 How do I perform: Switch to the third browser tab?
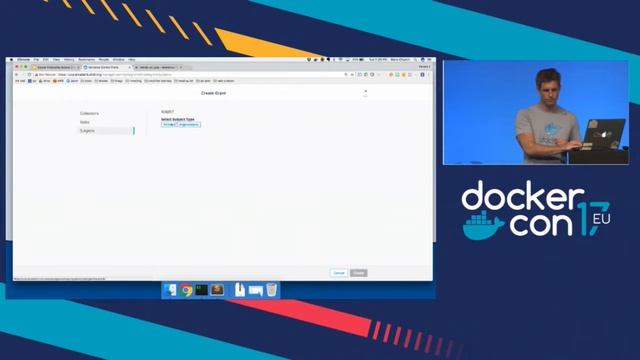tap(159, 67)
